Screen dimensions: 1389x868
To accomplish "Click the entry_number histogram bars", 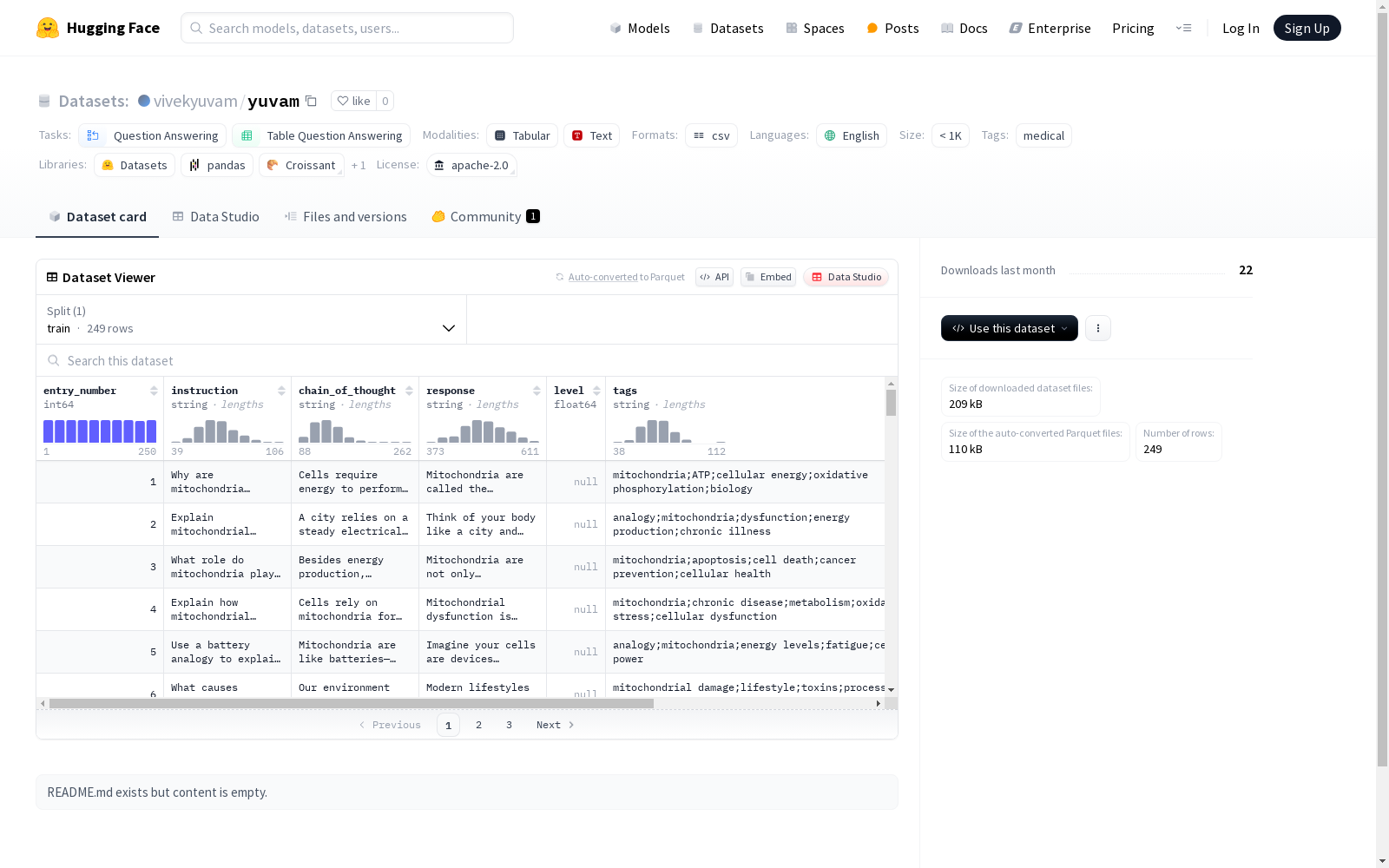I will tap(100, 431).
